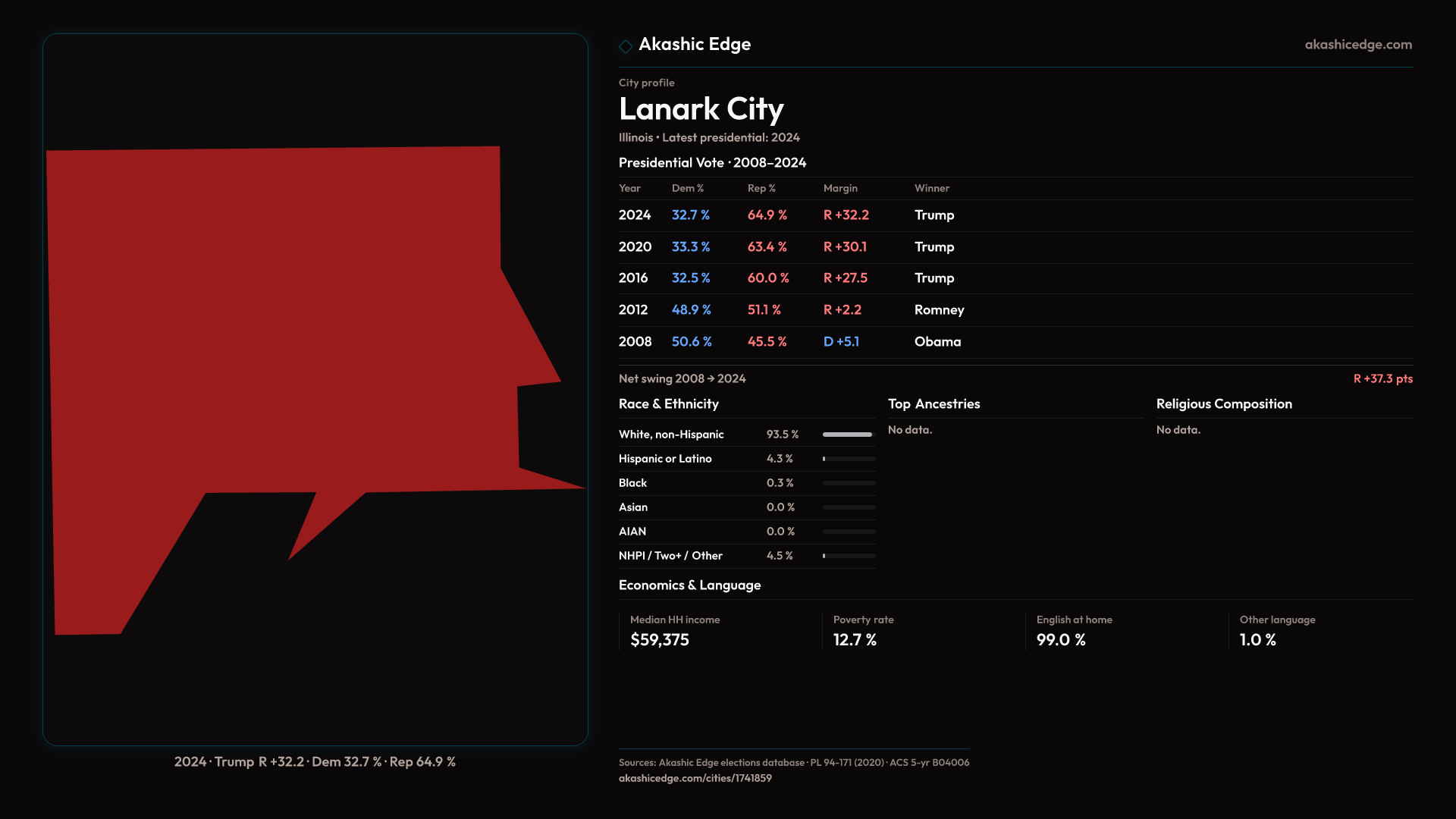
Task: Click the Hispanic or Latino percentage bar
Action: pos(848,459)
